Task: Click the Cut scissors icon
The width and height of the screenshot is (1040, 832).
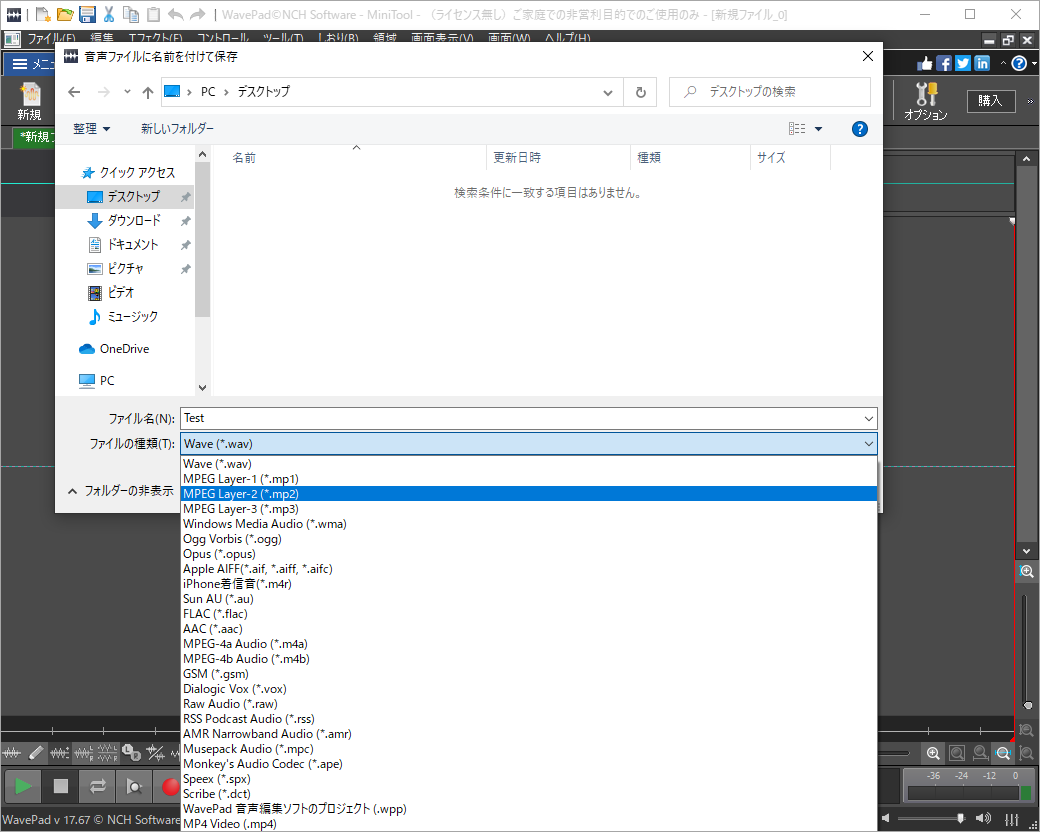Action: [x=109, y=14]
